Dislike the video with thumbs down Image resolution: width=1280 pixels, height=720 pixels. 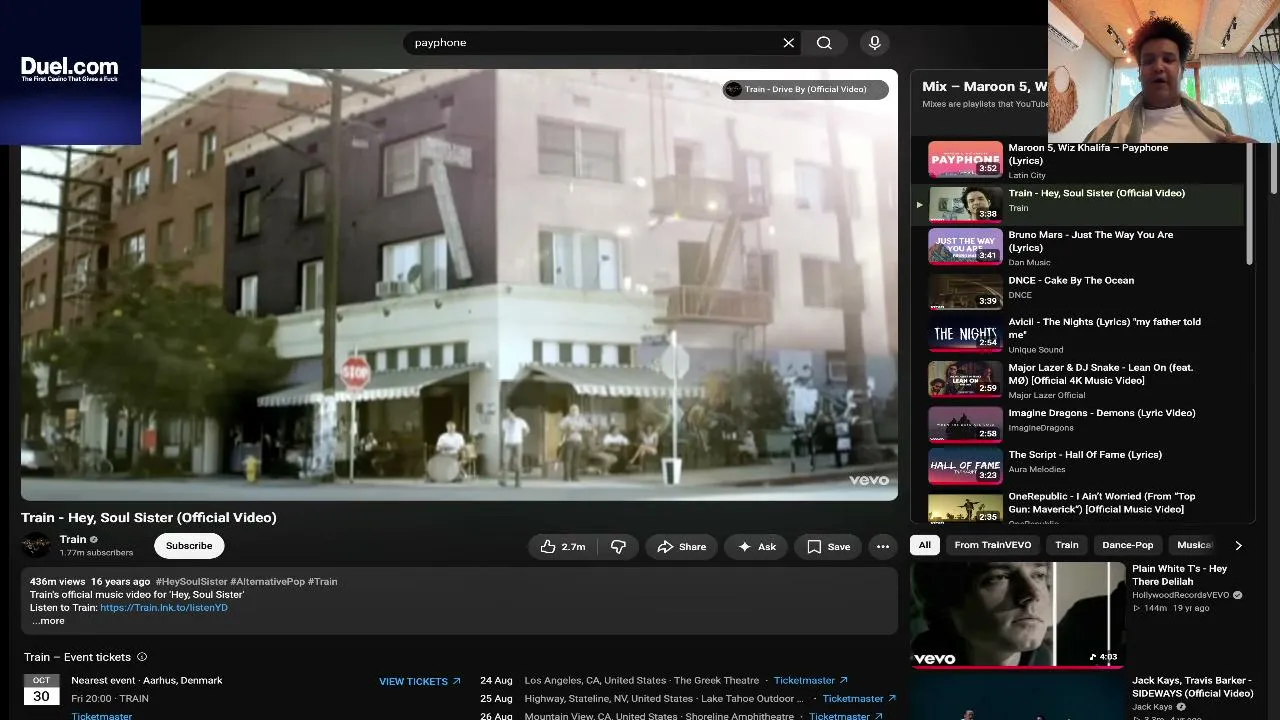coord(618,547)
